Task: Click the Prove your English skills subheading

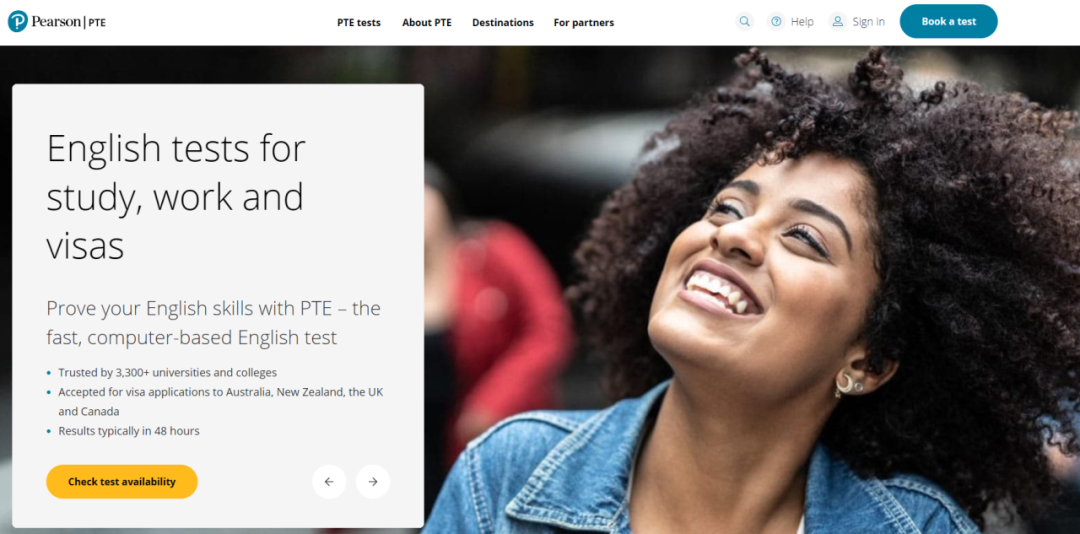Action: pyautogui.click(x=214, y=322)
